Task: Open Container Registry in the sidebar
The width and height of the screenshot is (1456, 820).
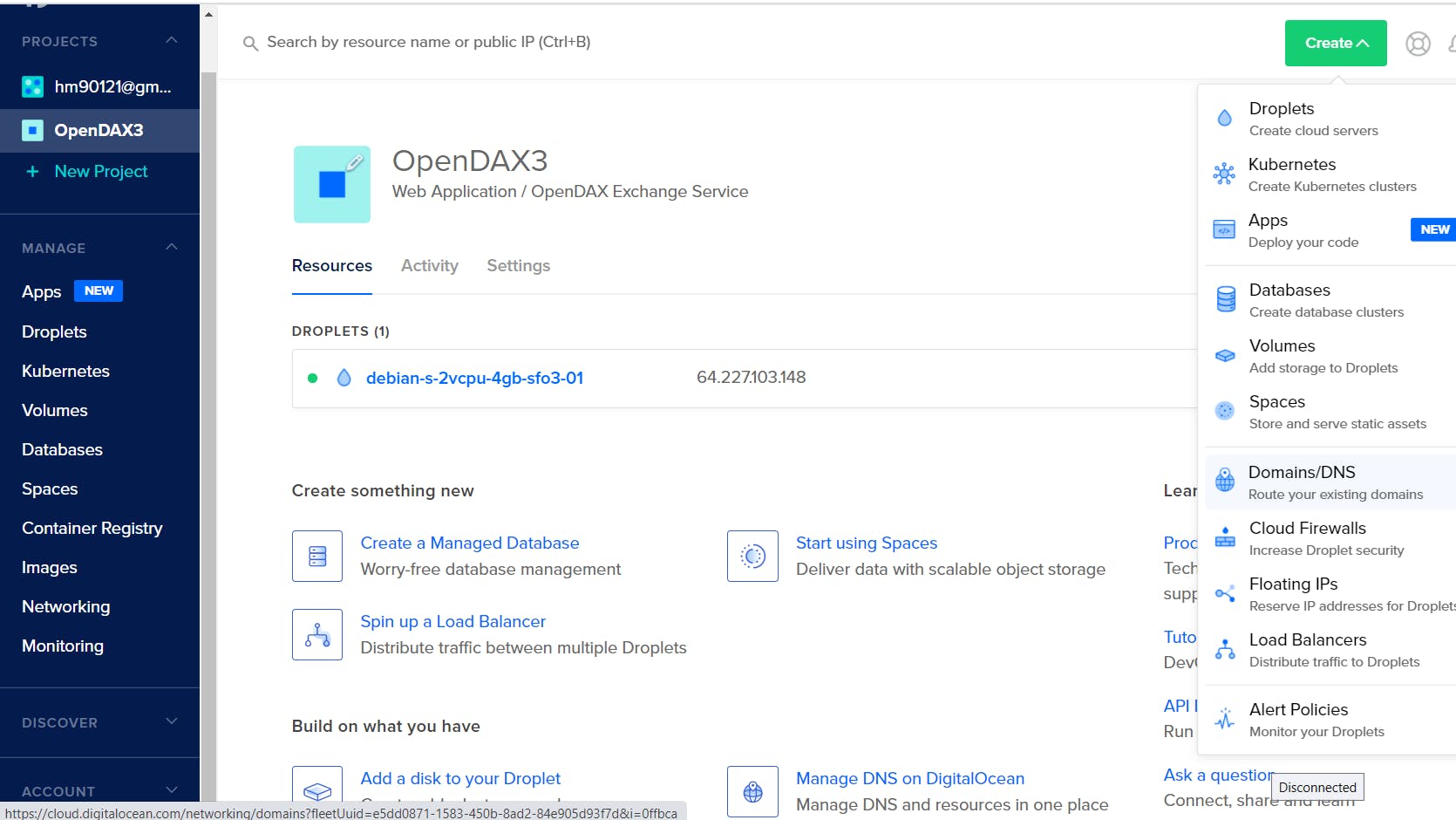Action: click(92, 528)
